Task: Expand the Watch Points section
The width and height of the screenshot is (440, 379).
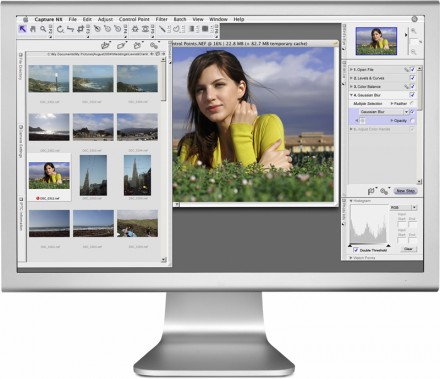Action: (x=351, y=258)
